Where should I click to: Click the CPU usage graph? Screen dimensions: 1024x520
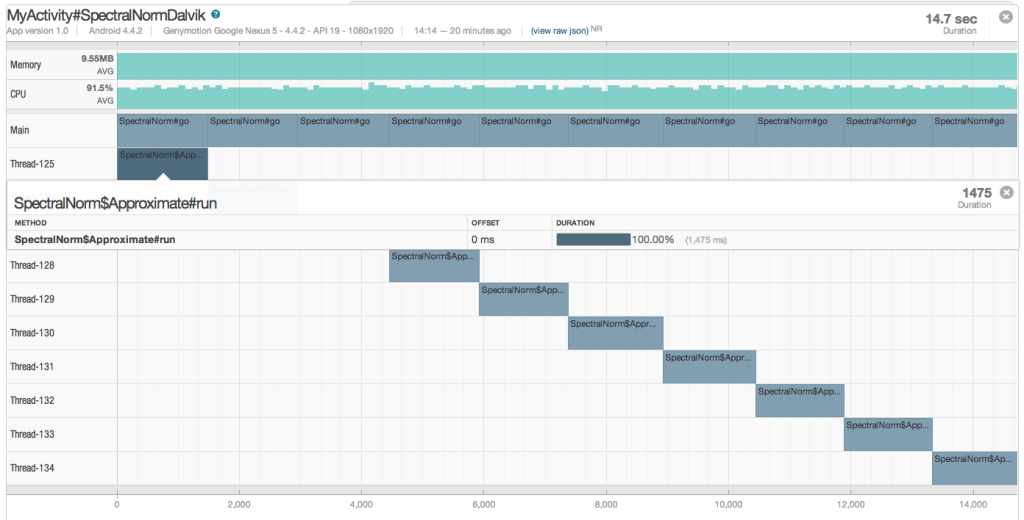[x=567, y=95]
